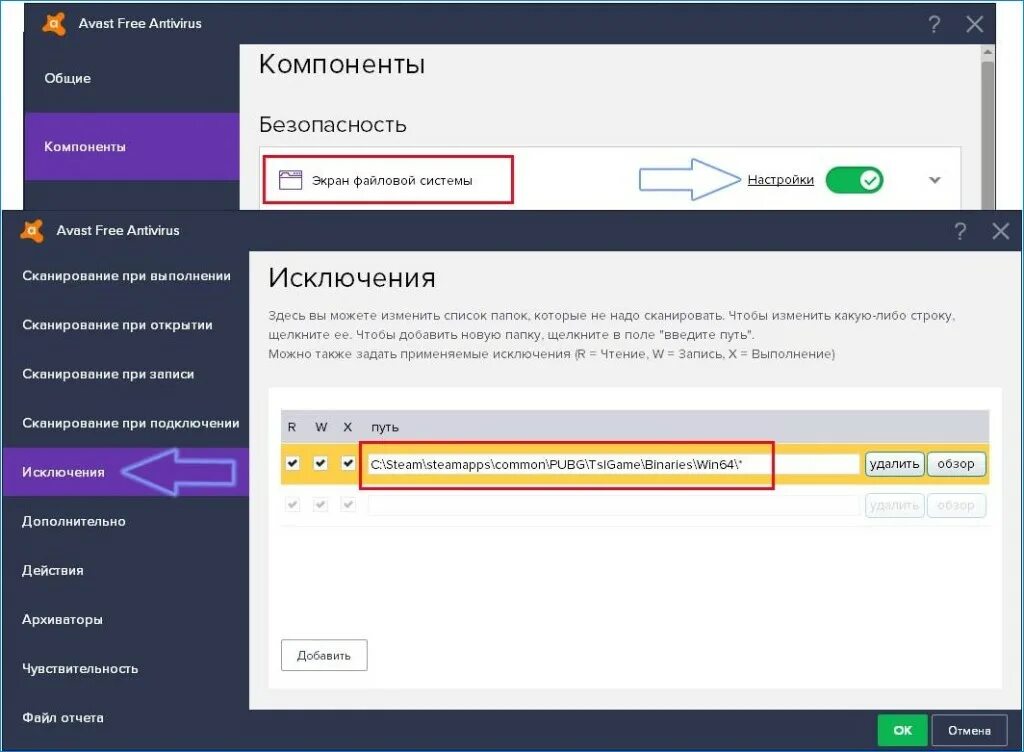
Task: Click удалить button in empty row
Action: (x=894, y=505)
